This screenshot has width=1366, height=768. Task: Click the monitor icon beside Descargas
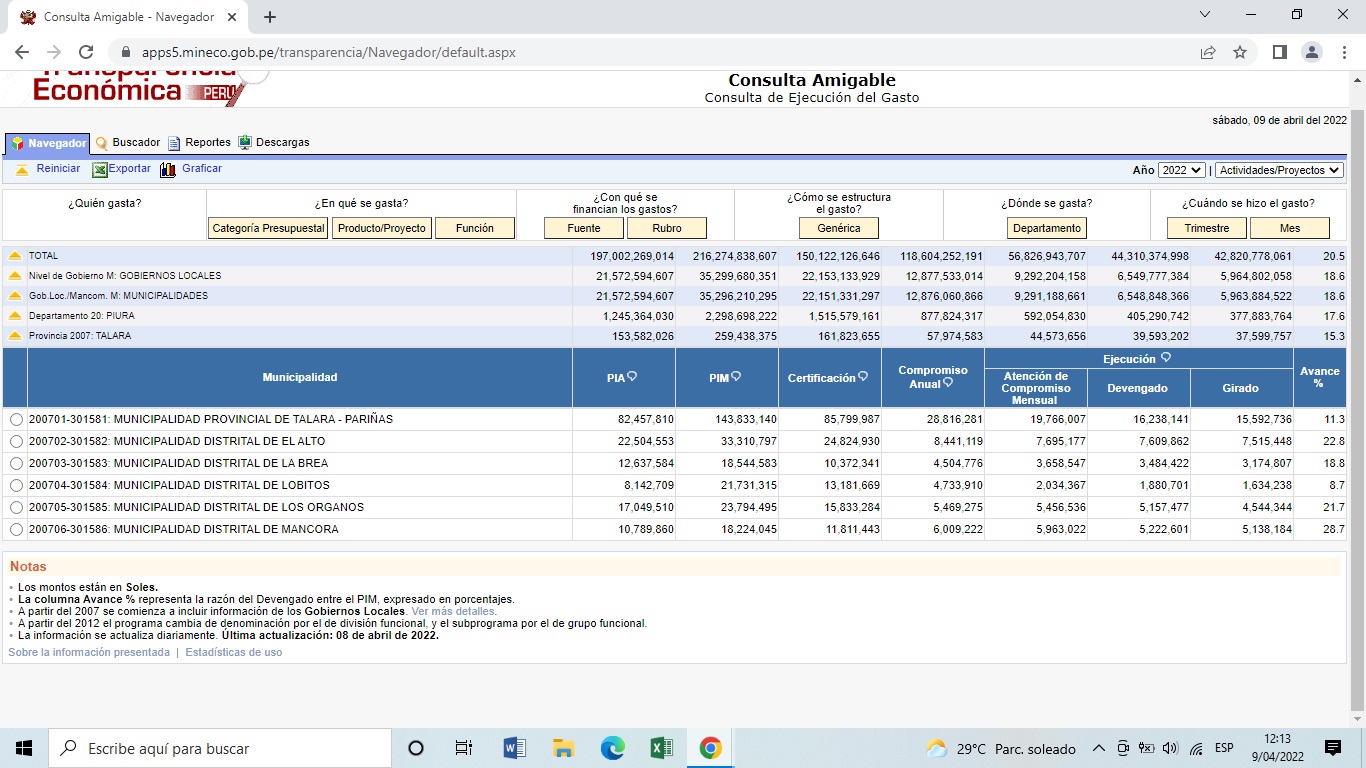[x=245, y=143]
